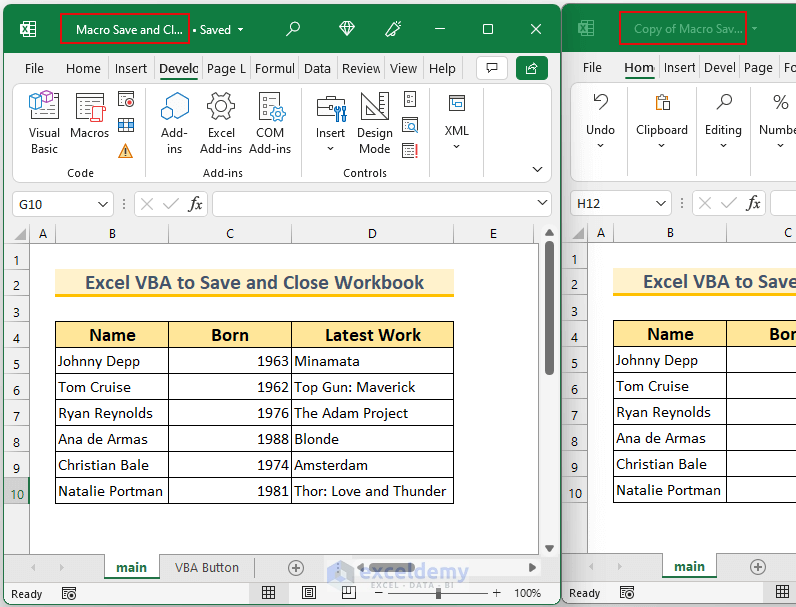
Task: Open the Data ribbon tab
Action: pos(317,69)
